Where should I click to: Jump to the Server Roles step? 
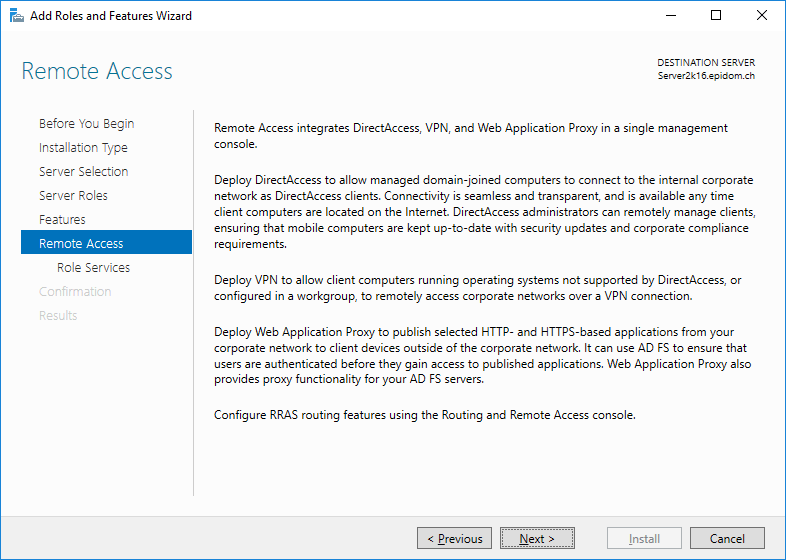[x=73, y=196]
